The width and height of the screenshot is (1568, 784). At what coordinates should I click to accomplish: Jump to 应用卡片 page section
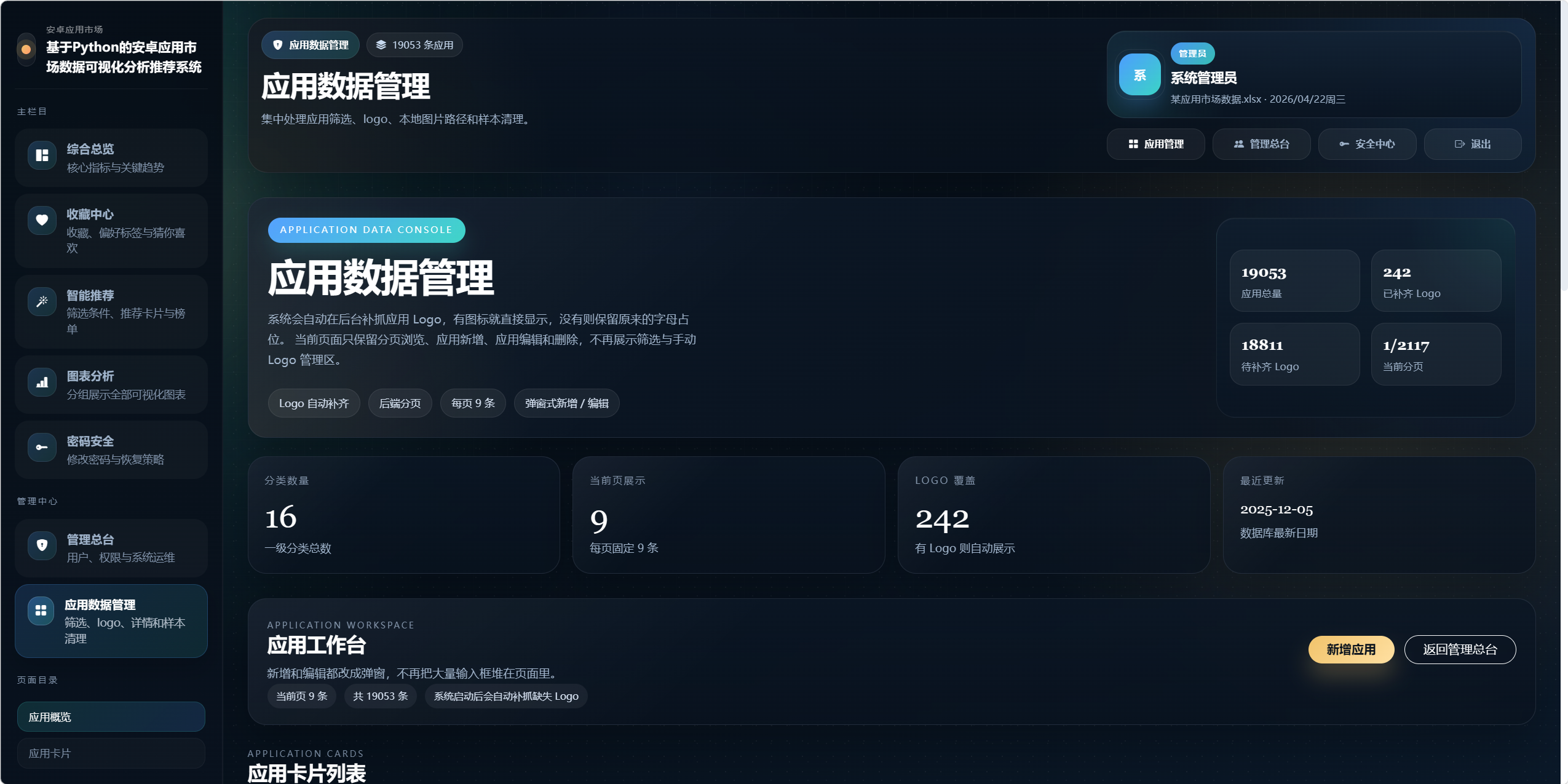tap(111, 753)
